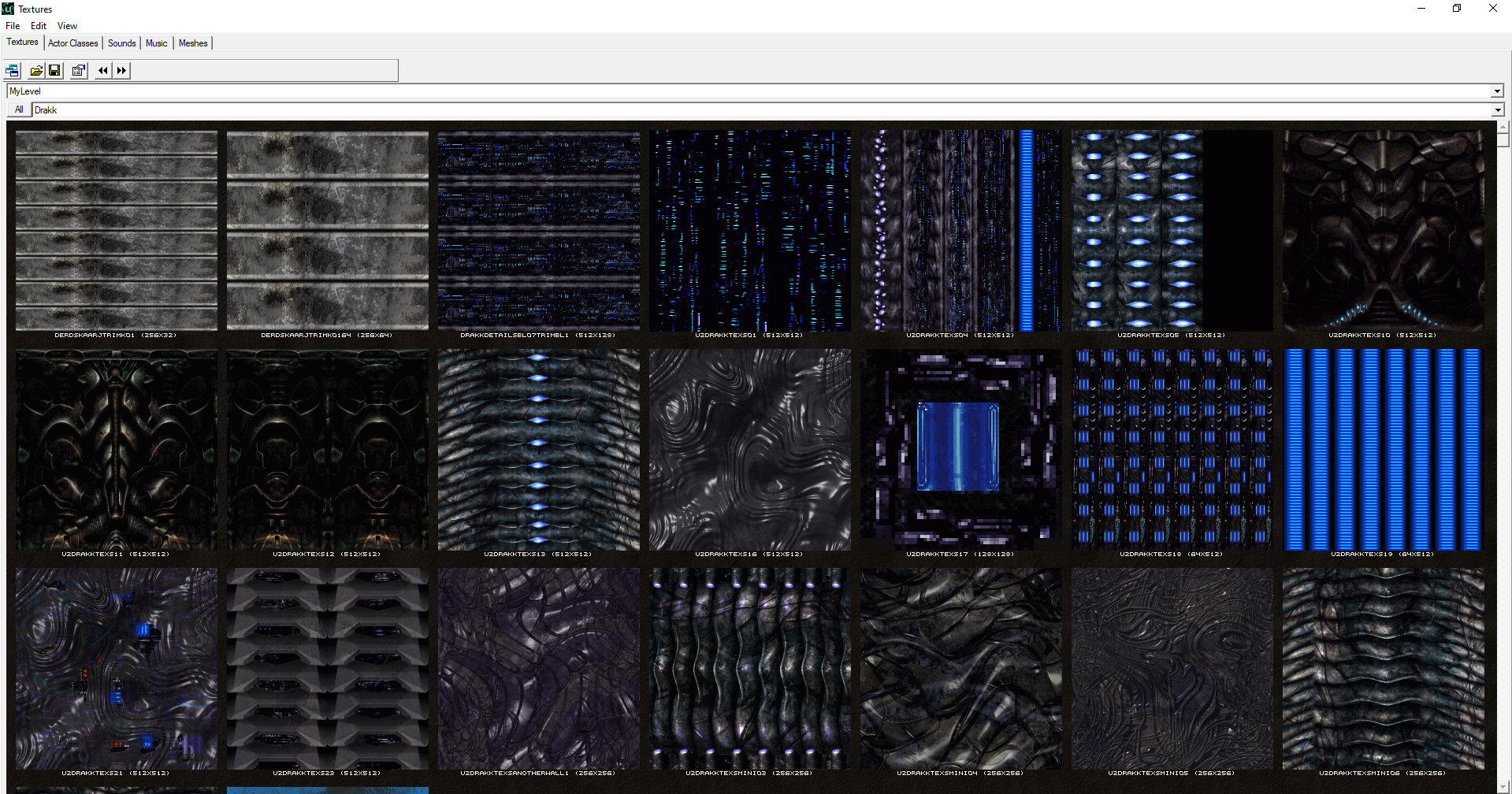1512x794 pixels.
Task: Select the U2DRAKKTEXS01 texture thumbnail
Action: [x=750, y=231]
